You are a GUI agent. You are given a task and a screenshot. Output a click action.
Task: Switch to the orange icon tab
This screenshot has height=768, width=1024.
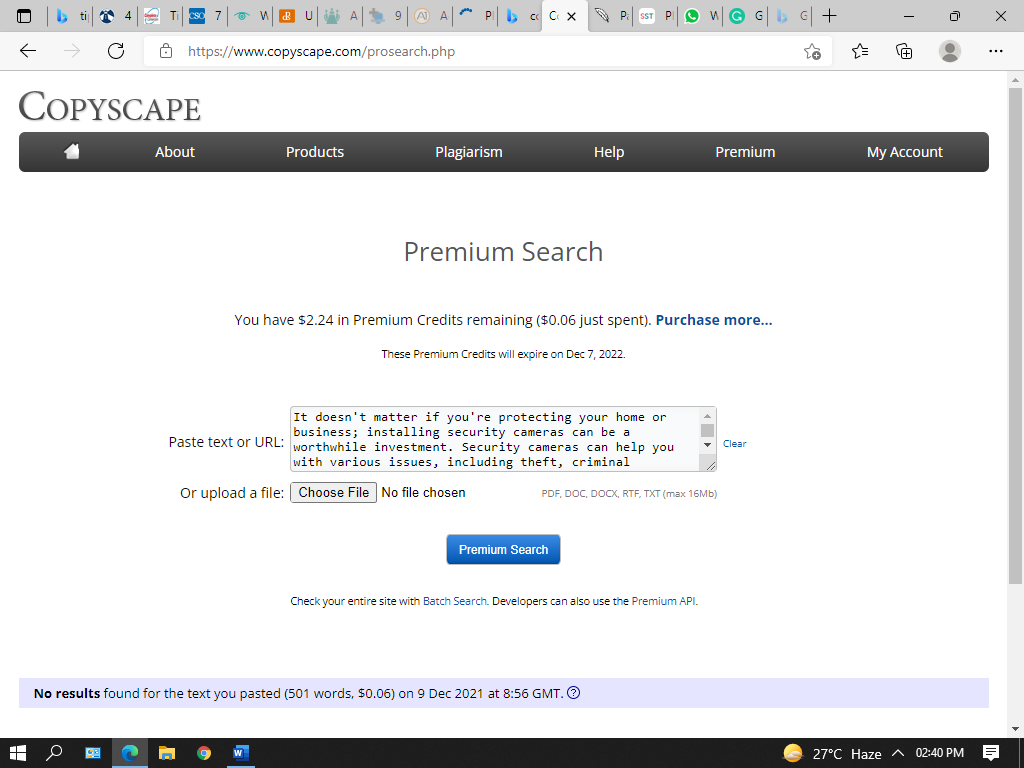[x=295, y=16]
